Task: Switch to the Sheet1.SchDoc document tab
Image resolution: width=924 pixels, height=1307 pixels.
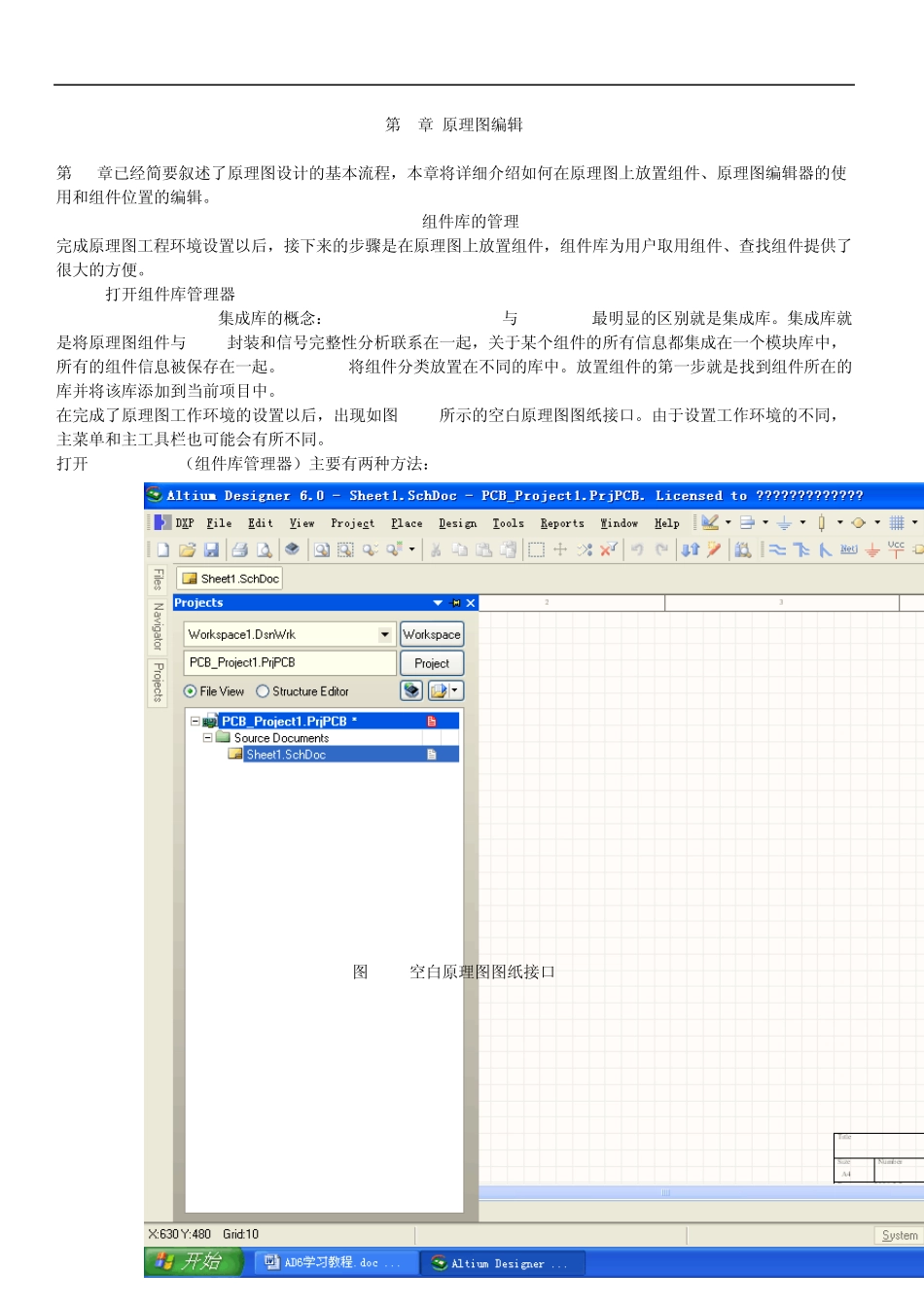Action: coord(231,579)
